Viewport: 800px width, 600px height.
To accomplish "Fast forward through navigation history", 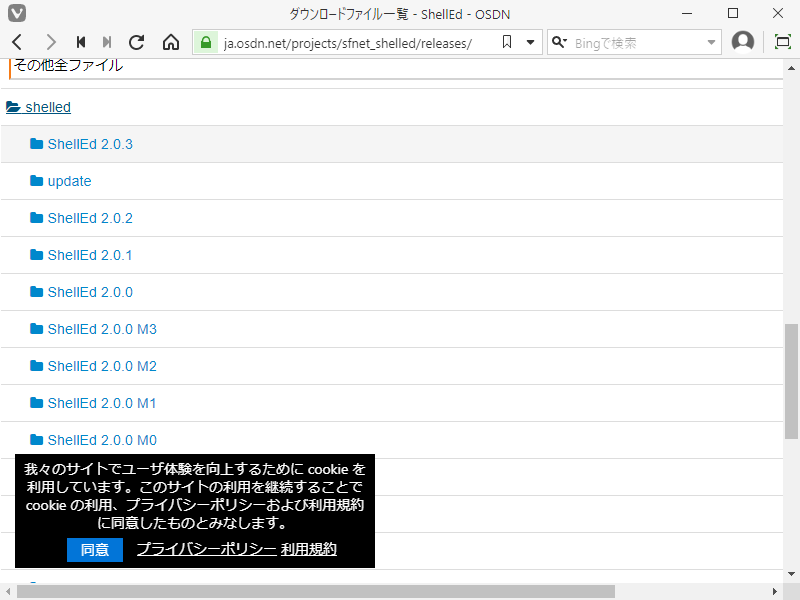I will 107,42.
